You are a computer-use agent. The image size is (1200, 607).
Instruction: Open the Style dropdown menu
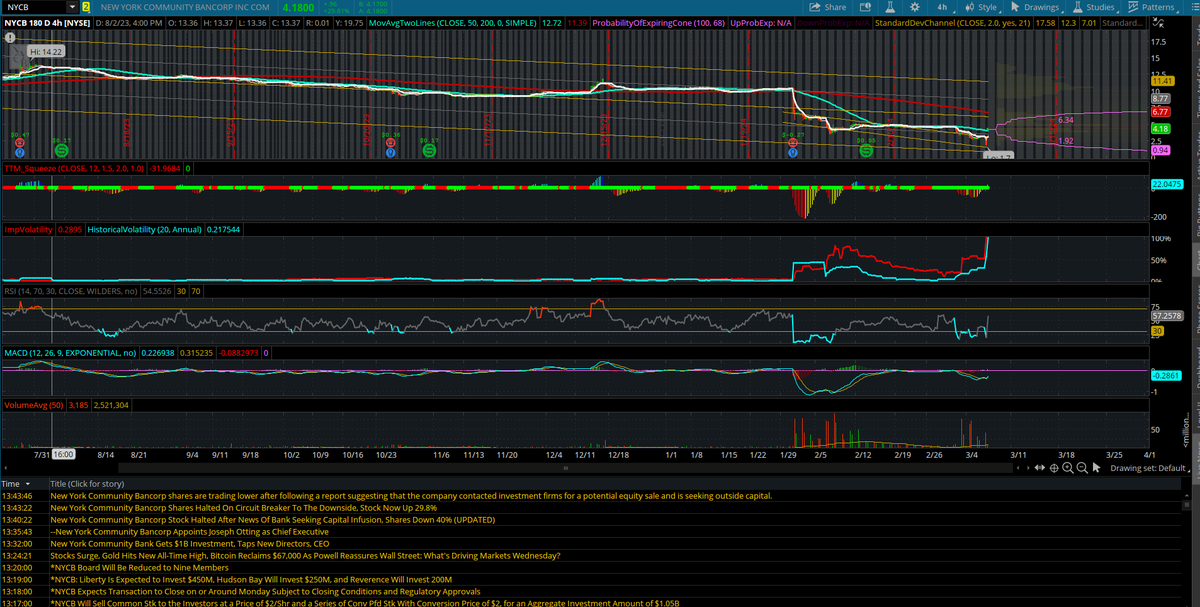pos(982,7)
